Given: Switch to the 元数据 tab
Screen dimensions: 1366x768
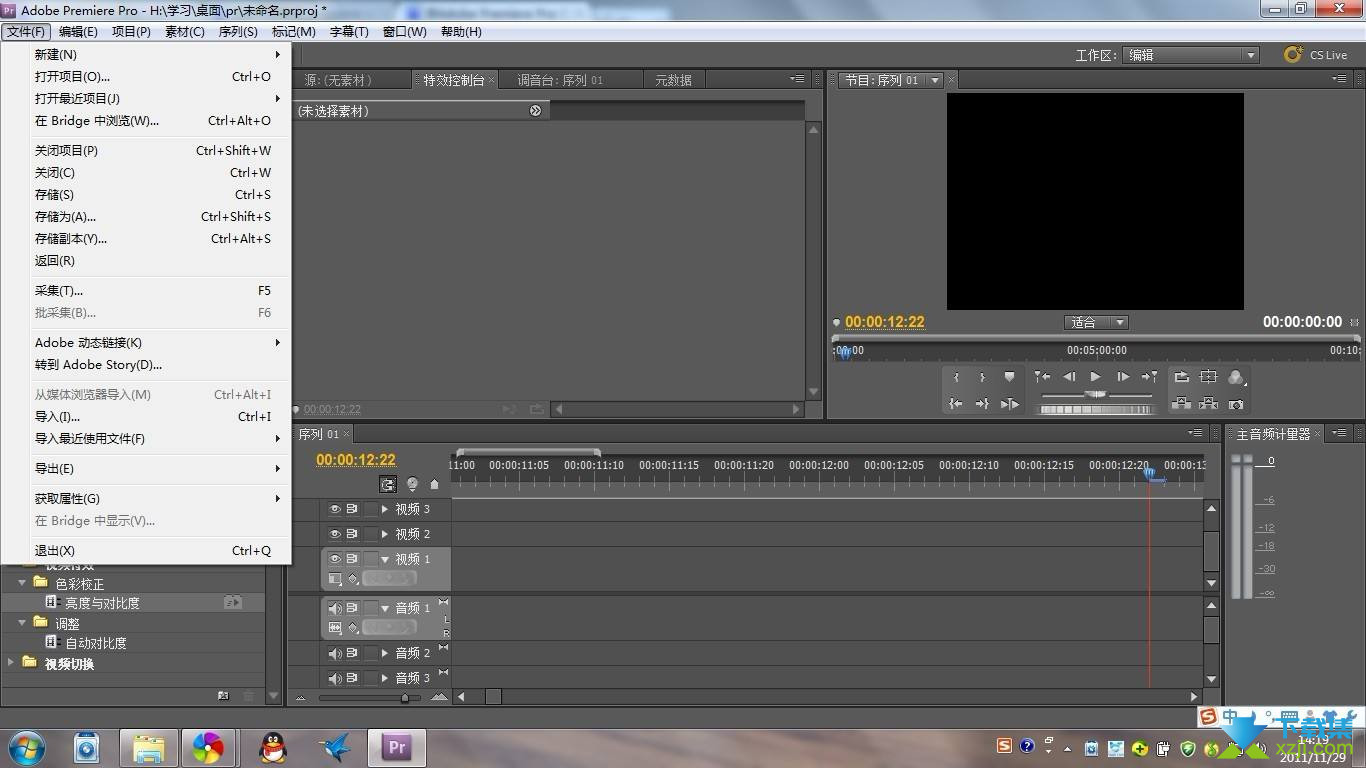Looking at the screenshot, I should tap(673, 80).
